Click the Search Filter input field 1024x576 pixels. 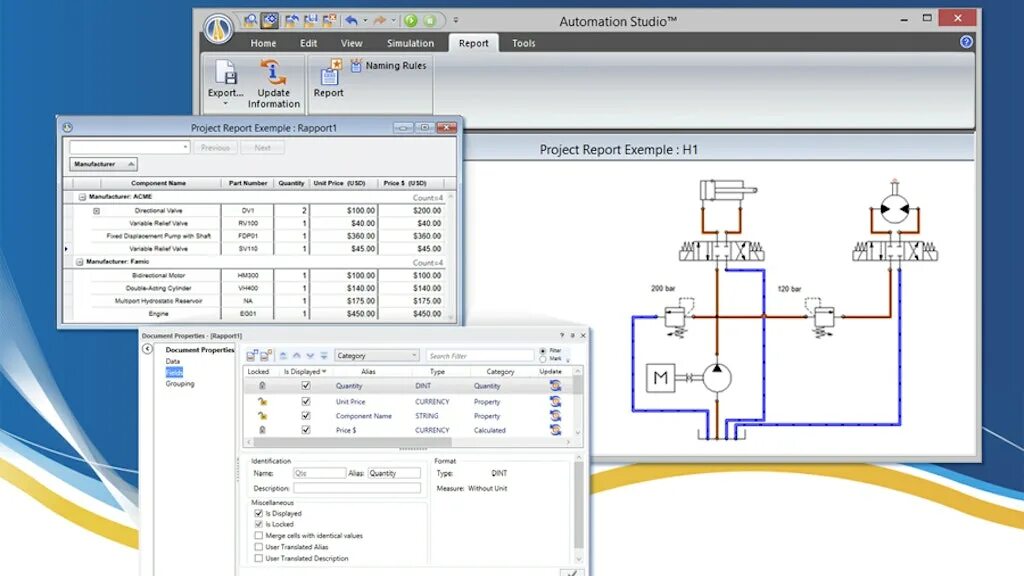tap(480, 356)
